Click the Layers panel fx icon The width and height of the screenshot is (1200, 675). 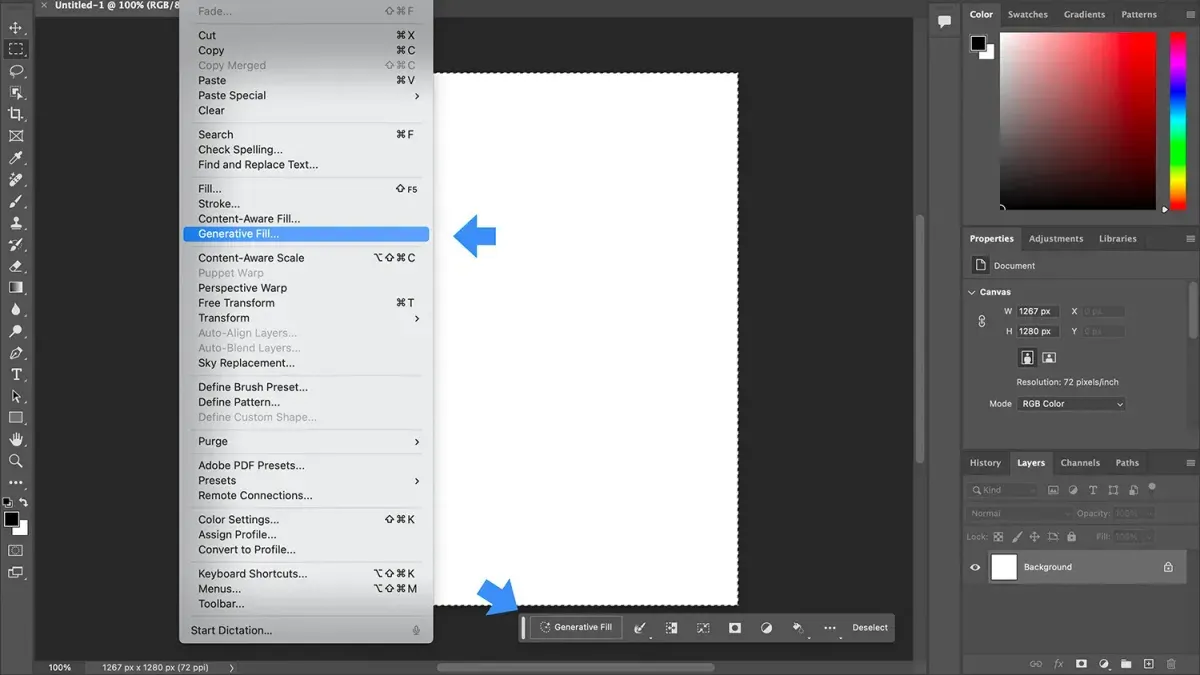tap(1058, 664)
